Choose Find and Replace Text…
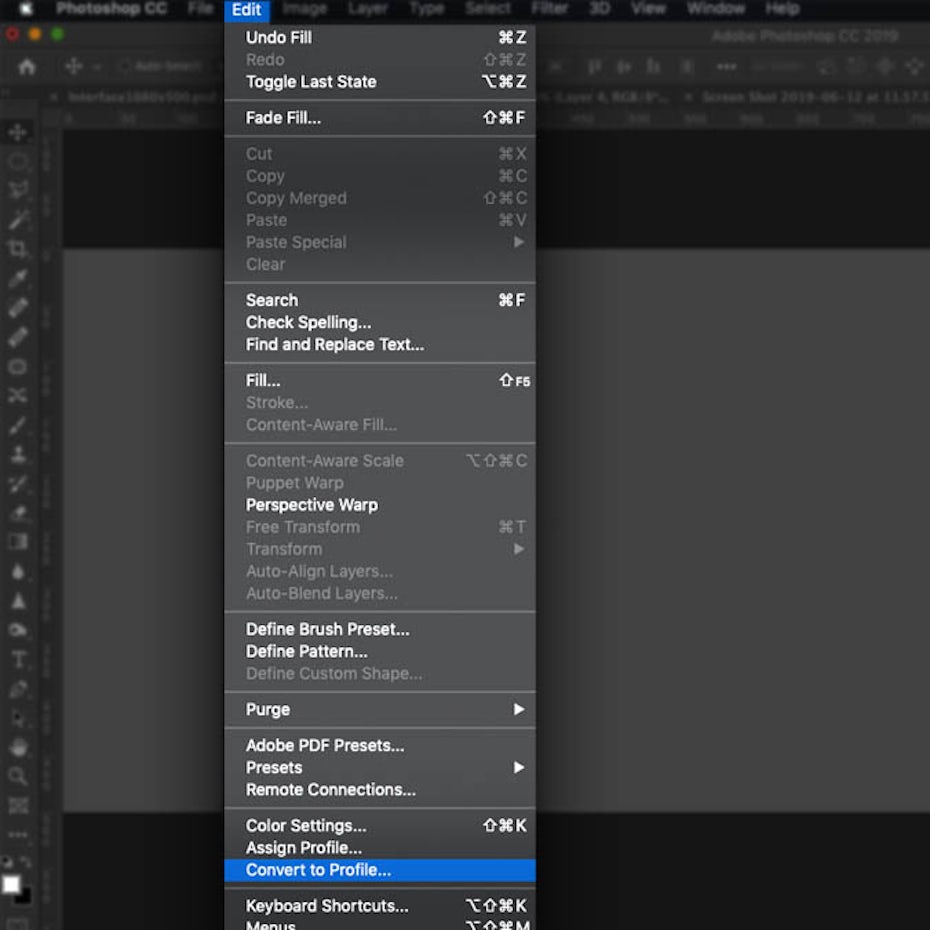 pyautogui.click(x=380, y=345)
